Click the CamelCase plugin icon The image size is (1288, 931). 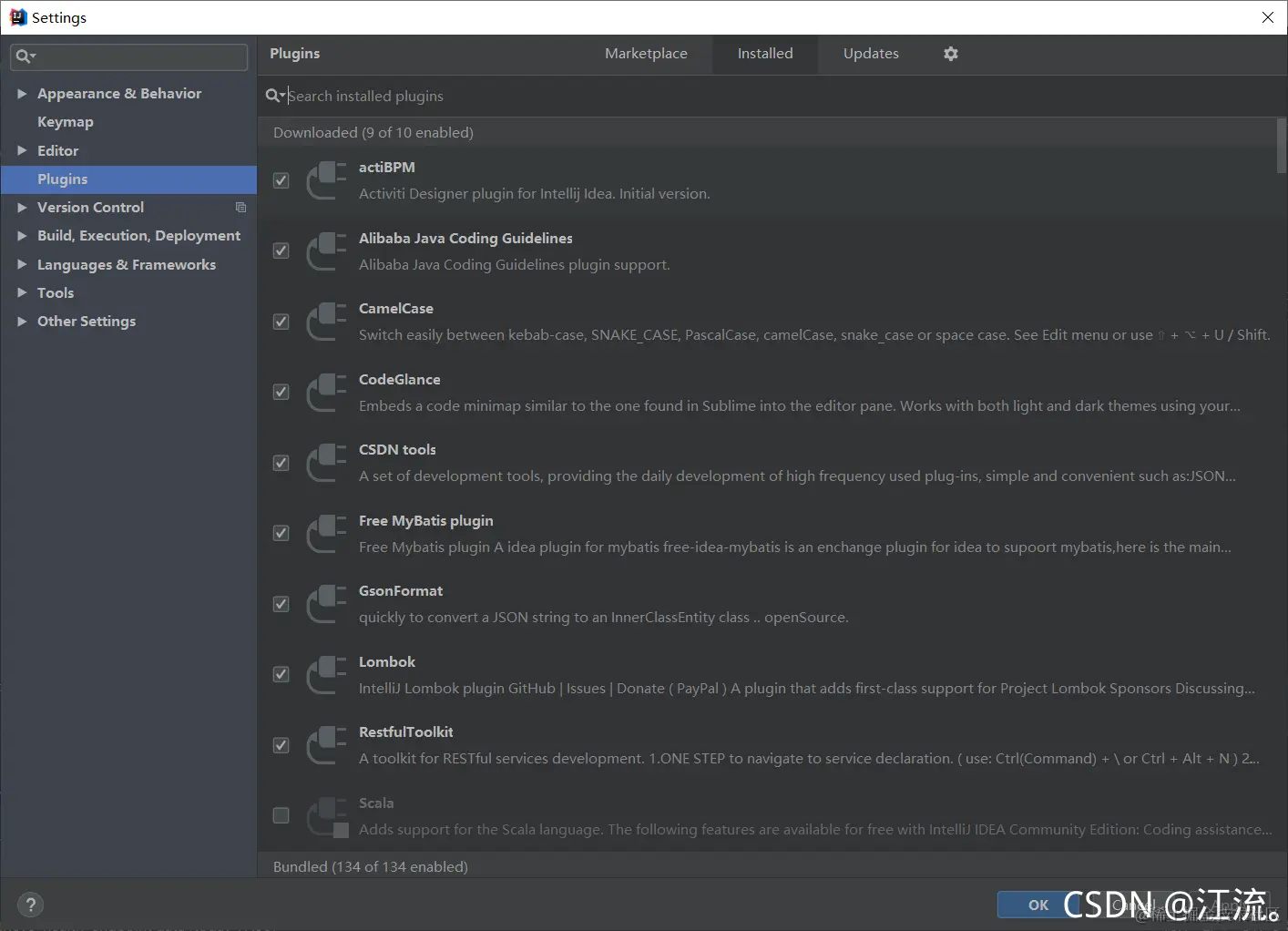pyautogui.click(x=326, y=322)
